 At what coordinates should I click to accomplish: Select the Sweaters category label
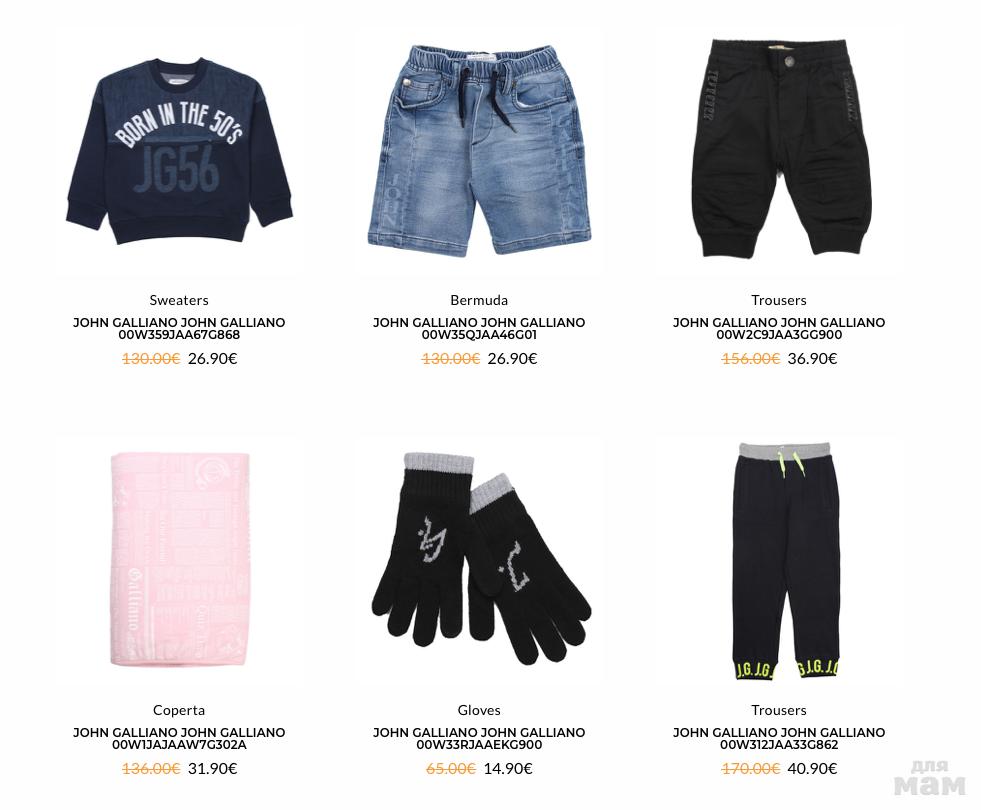pyautogui.click(x=179, y=300)
